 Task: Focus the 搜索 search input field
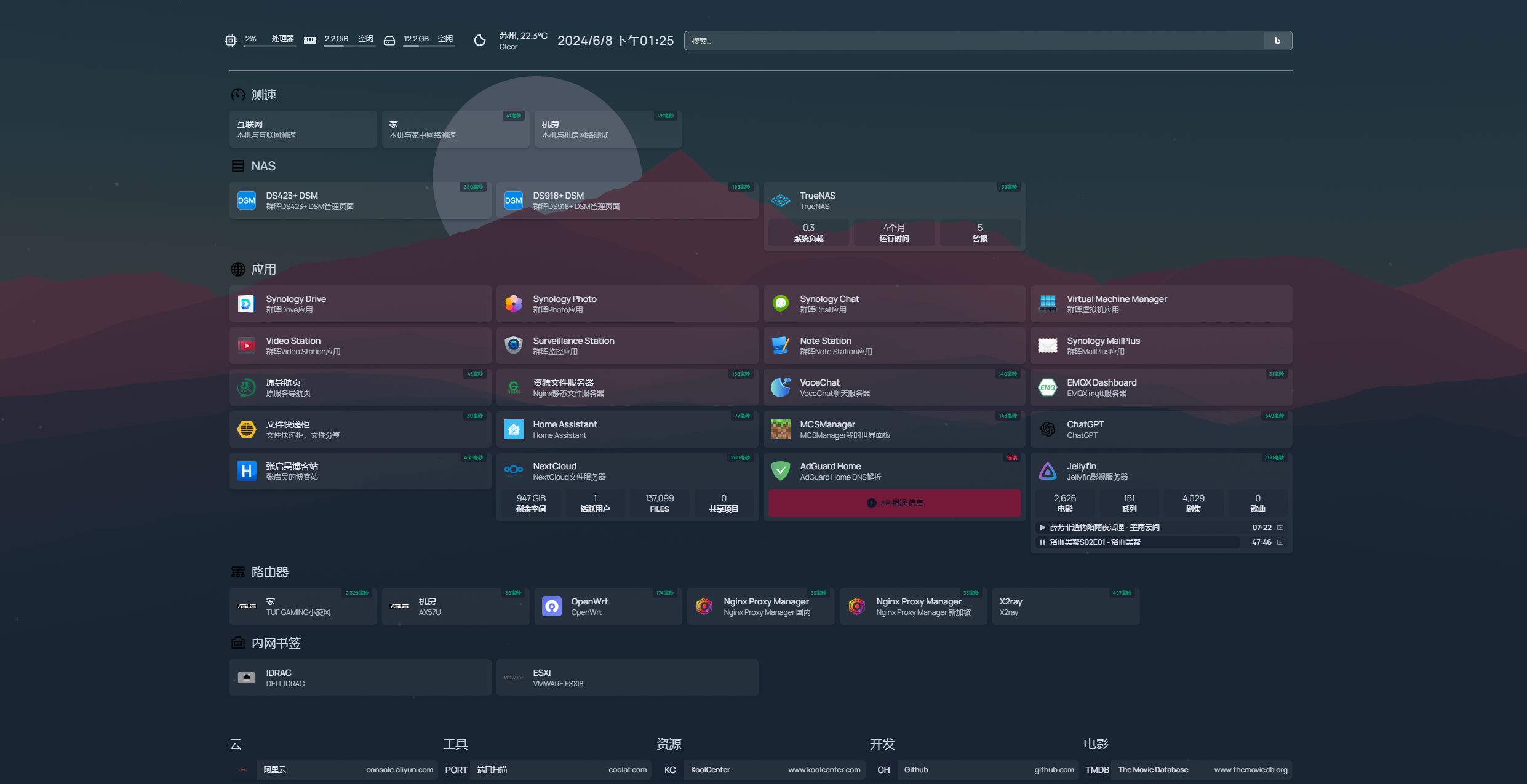coord(975,41)
